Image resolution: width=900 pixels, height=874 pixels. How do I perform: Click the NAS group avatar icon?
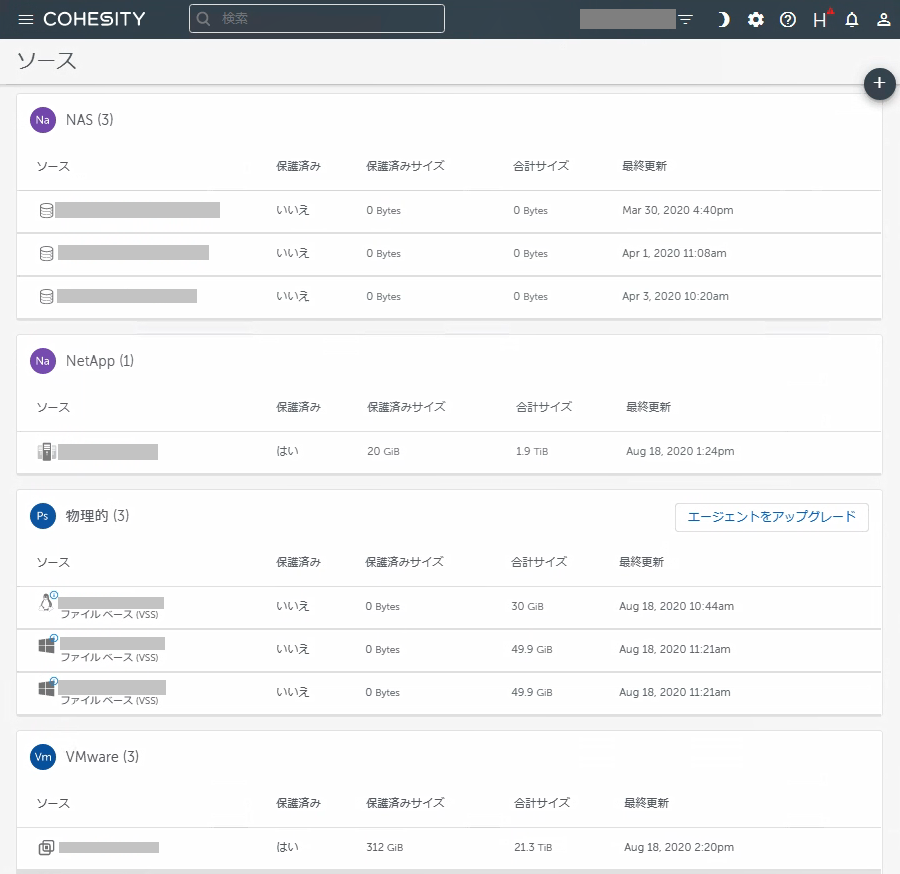tap(43, 120)
